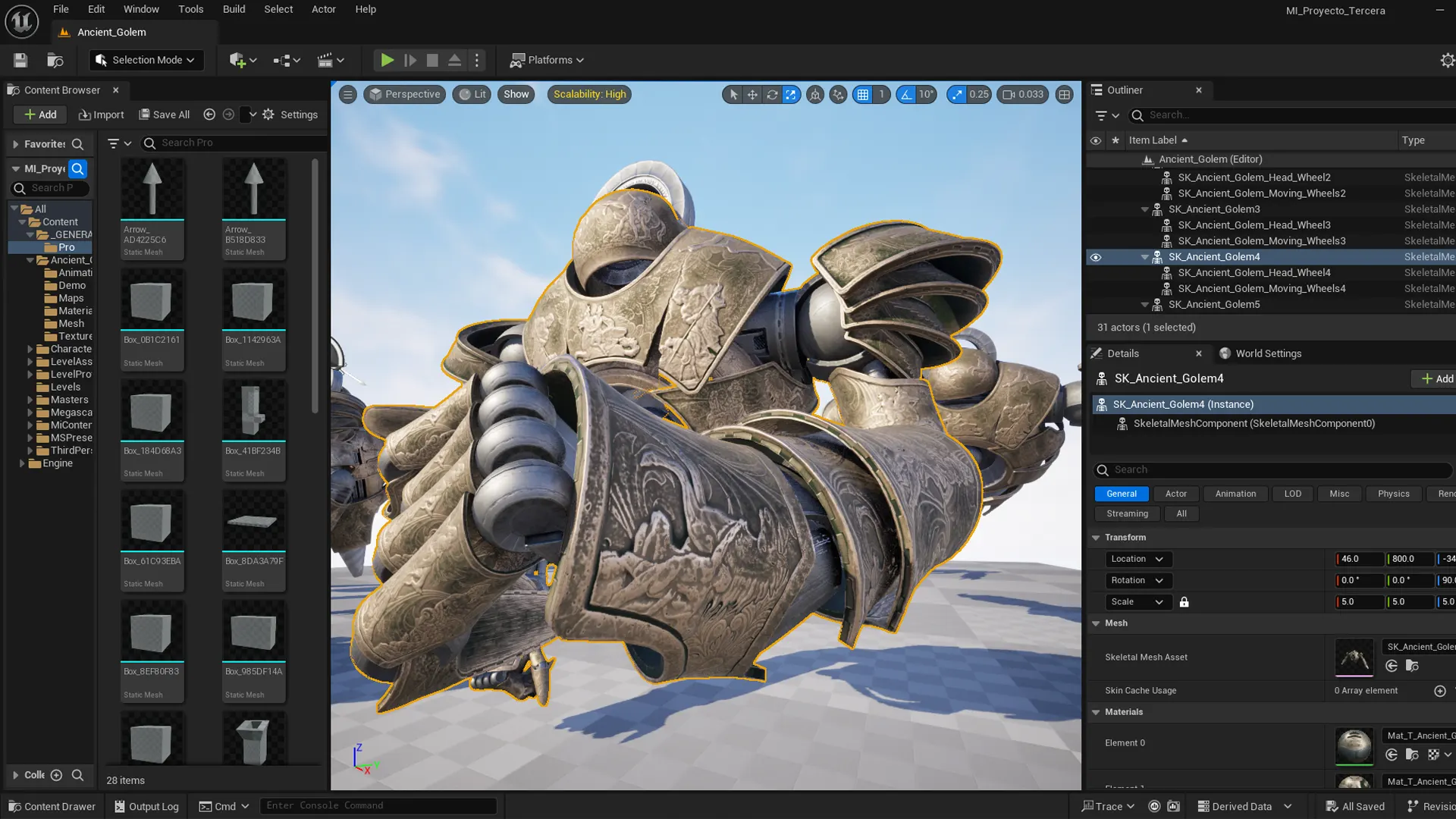Click the Save All button

coord(164,115)
